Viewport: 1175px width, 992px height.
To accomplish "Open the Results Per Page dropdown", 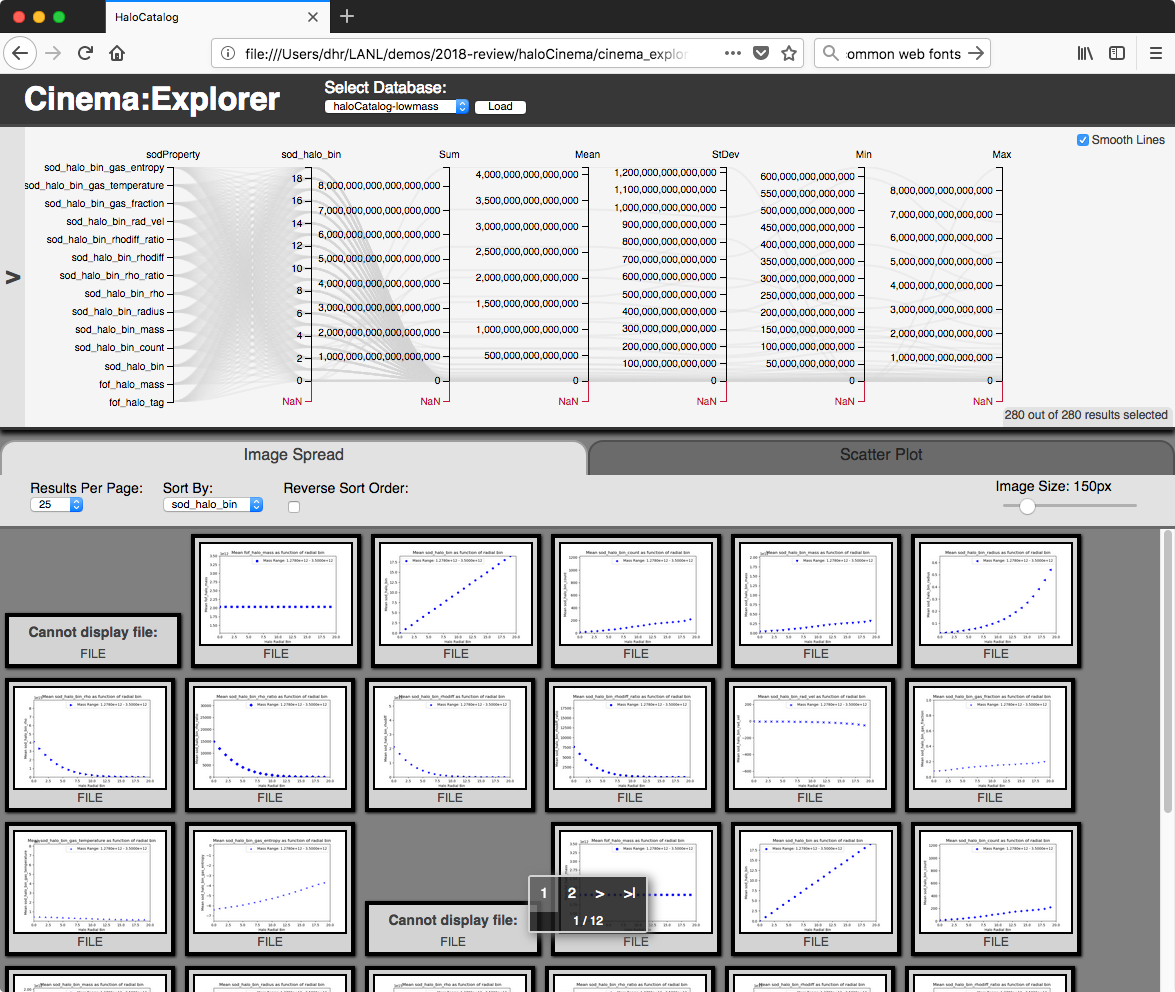I will [56, 504].
